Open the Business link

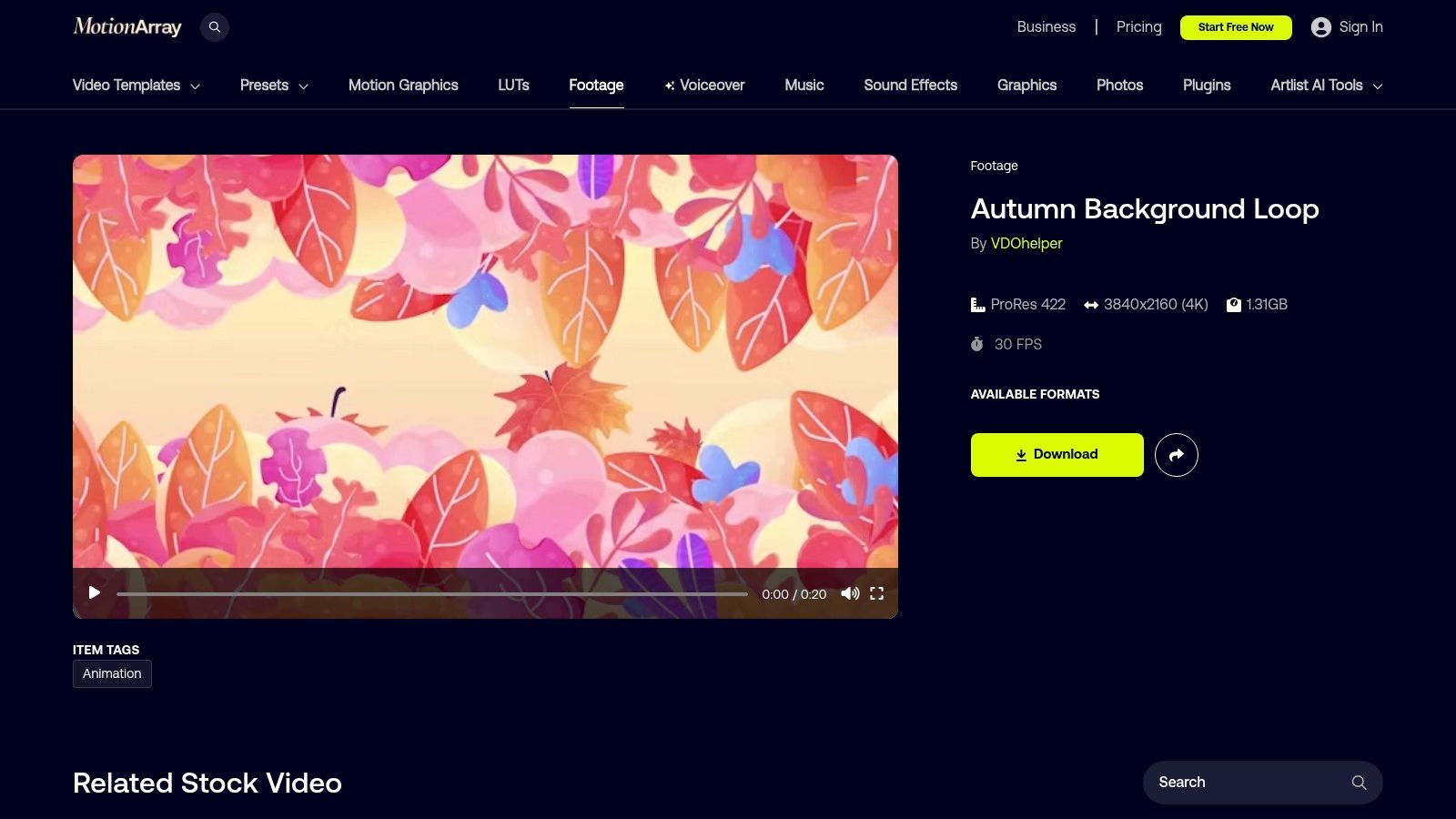pyautogui.click(x=1046, y=27)
